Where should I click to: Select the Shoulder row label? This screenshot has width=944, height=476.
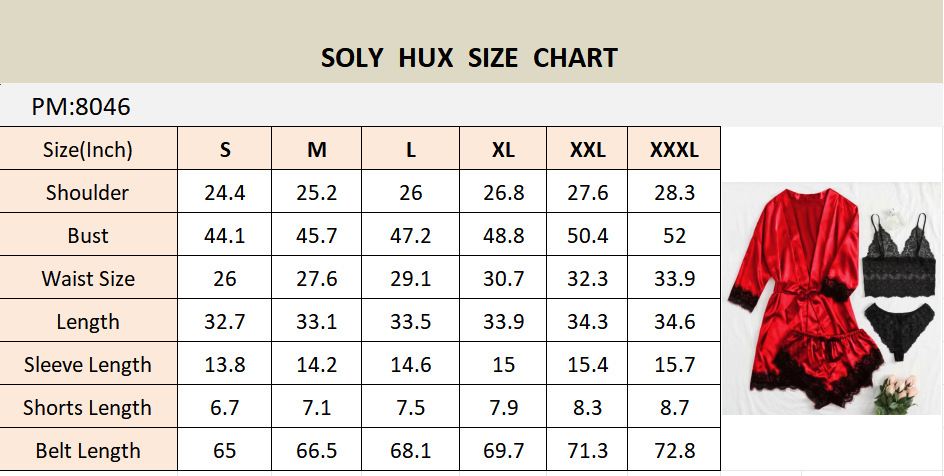[88, 193]
